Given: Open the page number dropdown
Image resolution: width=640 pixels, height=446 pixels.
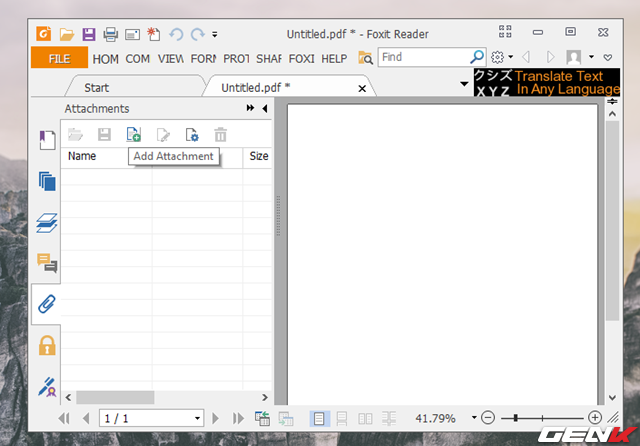Looking at the screenshot, I should (197, 418).
